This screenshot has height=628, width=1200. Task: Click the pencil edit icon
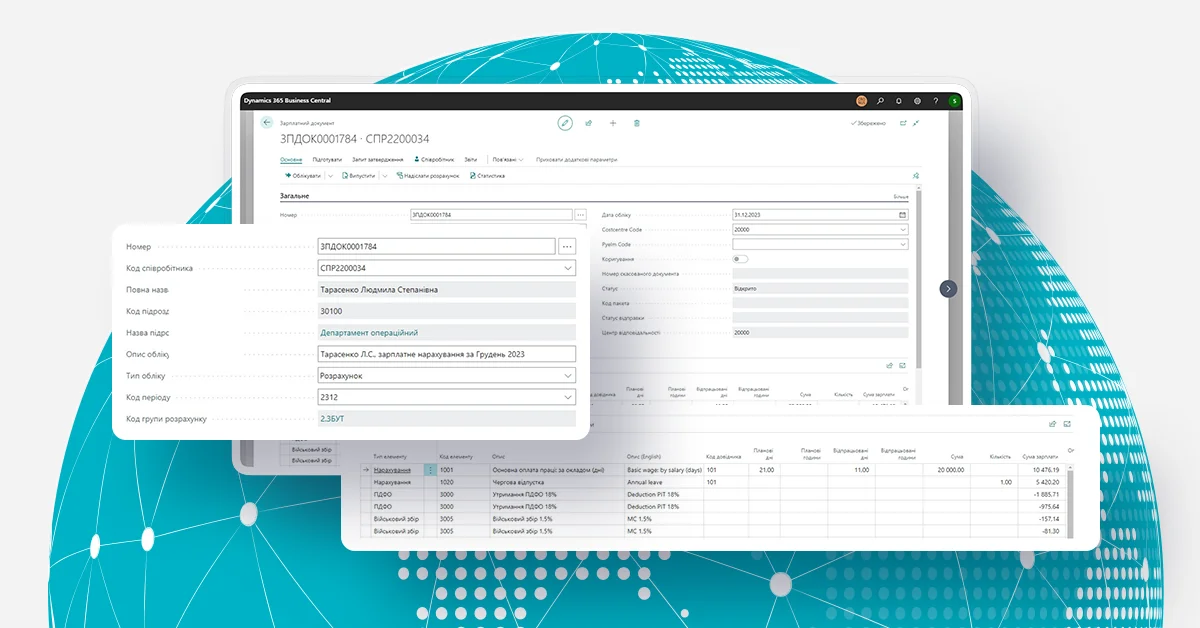(x=565, y=123)
